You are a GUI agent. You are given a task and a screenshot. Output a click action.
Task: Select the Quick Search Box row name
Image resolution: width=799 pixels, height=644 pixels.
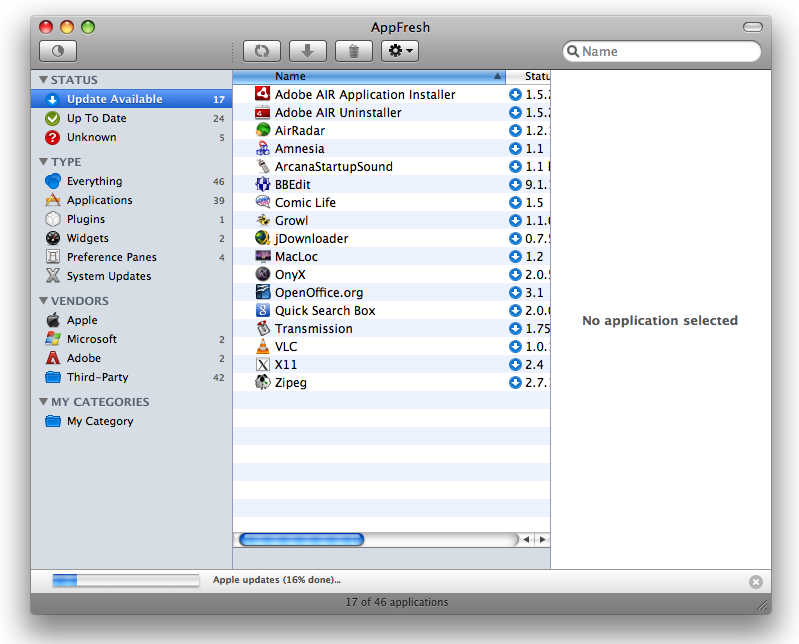point(325,310)
